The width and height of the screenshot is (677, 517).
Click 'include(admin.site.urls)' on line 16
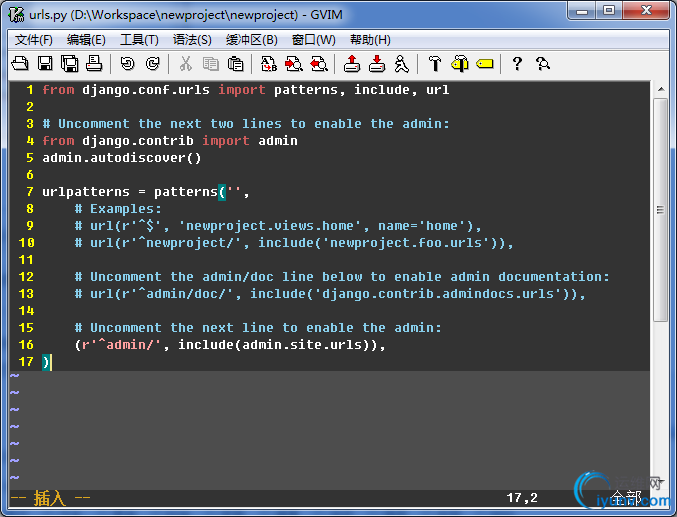[x=274, y=345]
